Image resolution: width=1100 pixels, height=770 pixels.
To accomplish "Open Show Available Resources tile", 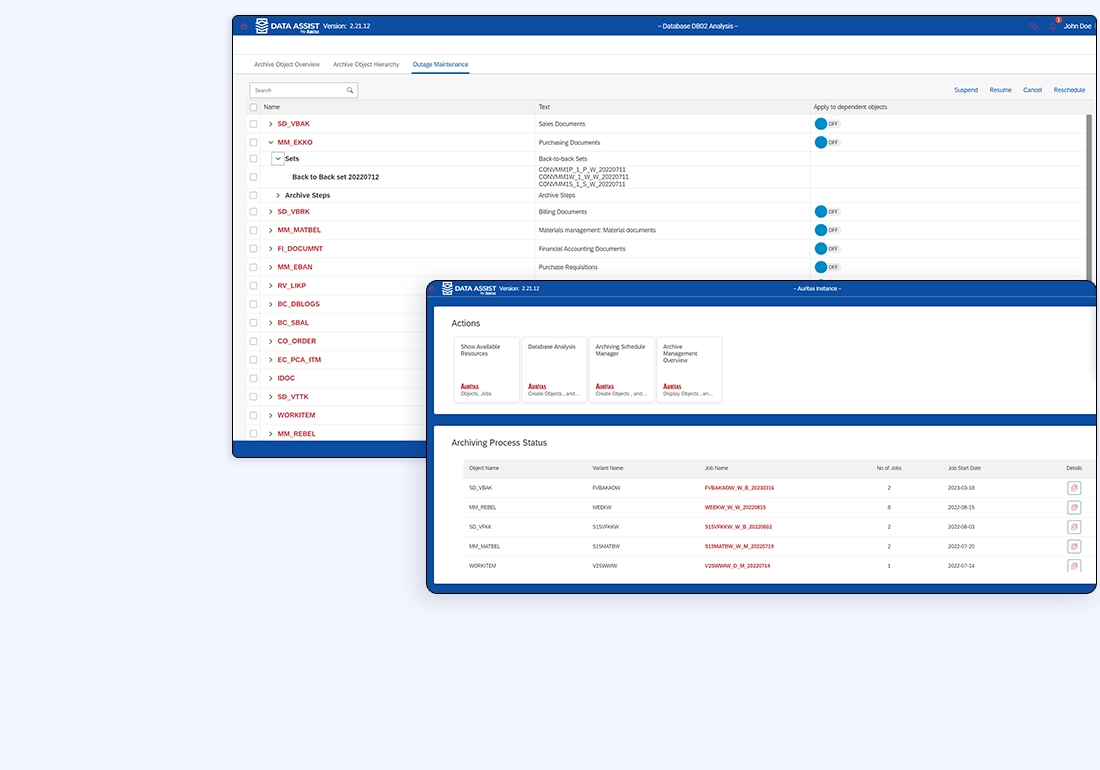I will tap(486, 370).
